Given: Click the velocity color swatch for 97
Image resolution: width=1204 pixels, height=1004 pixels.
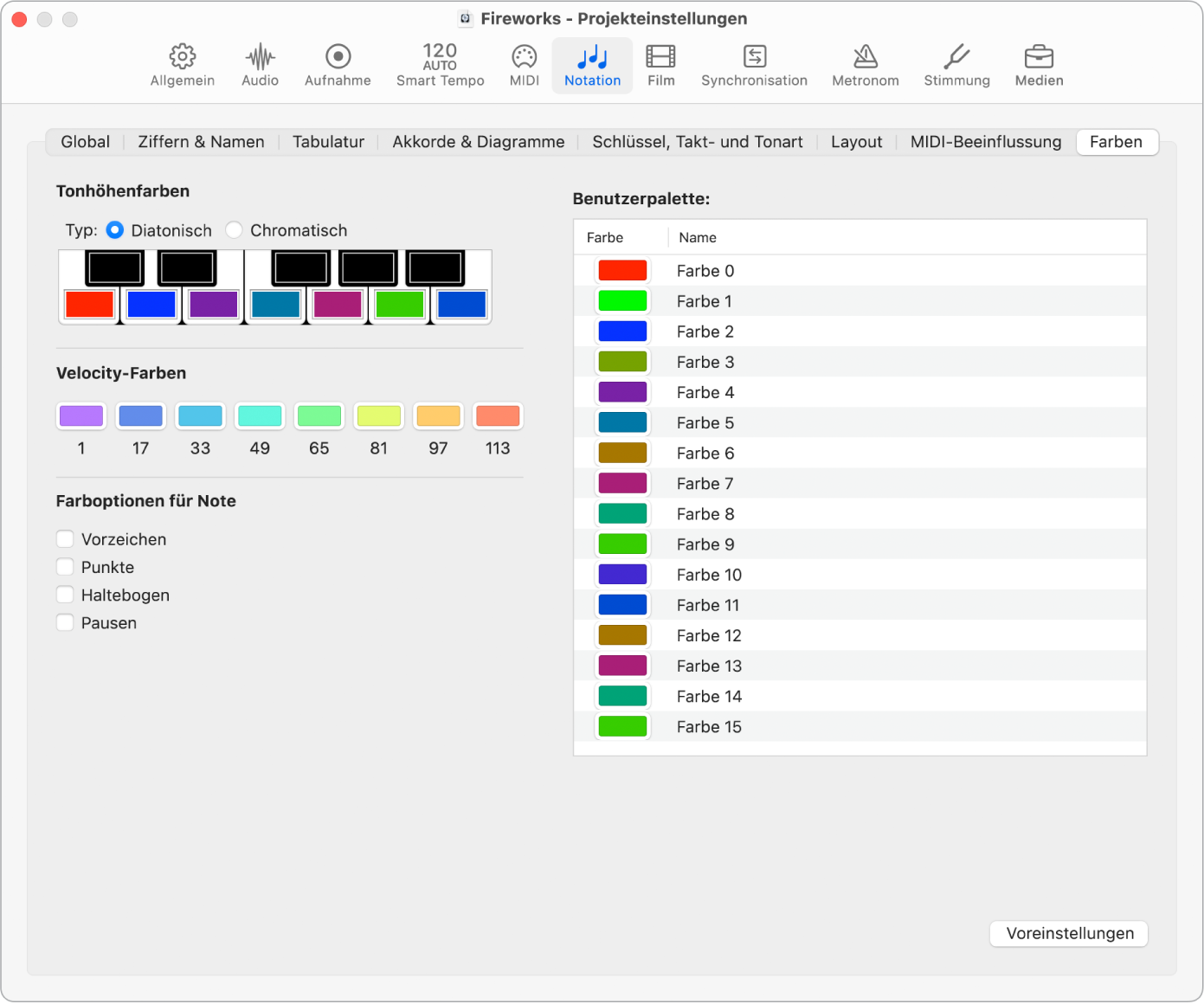Looking at the screenshot, I should click(x=438, y=415).
